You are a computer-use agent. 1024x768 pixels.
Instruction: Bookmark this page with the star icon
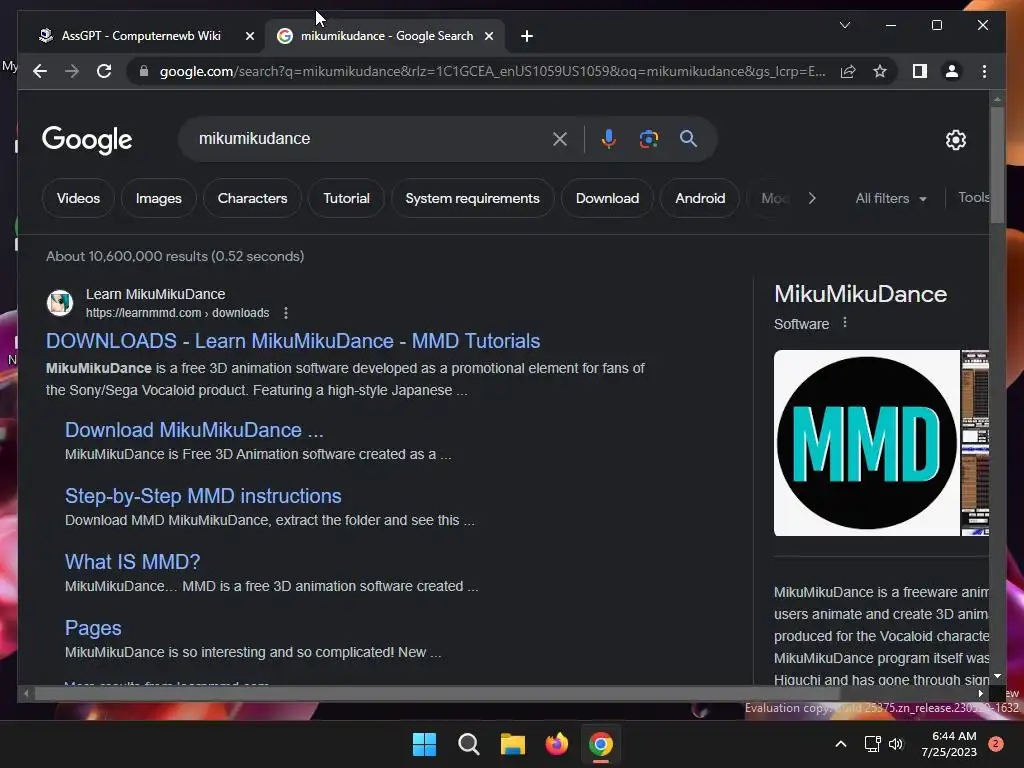[880, 71]
